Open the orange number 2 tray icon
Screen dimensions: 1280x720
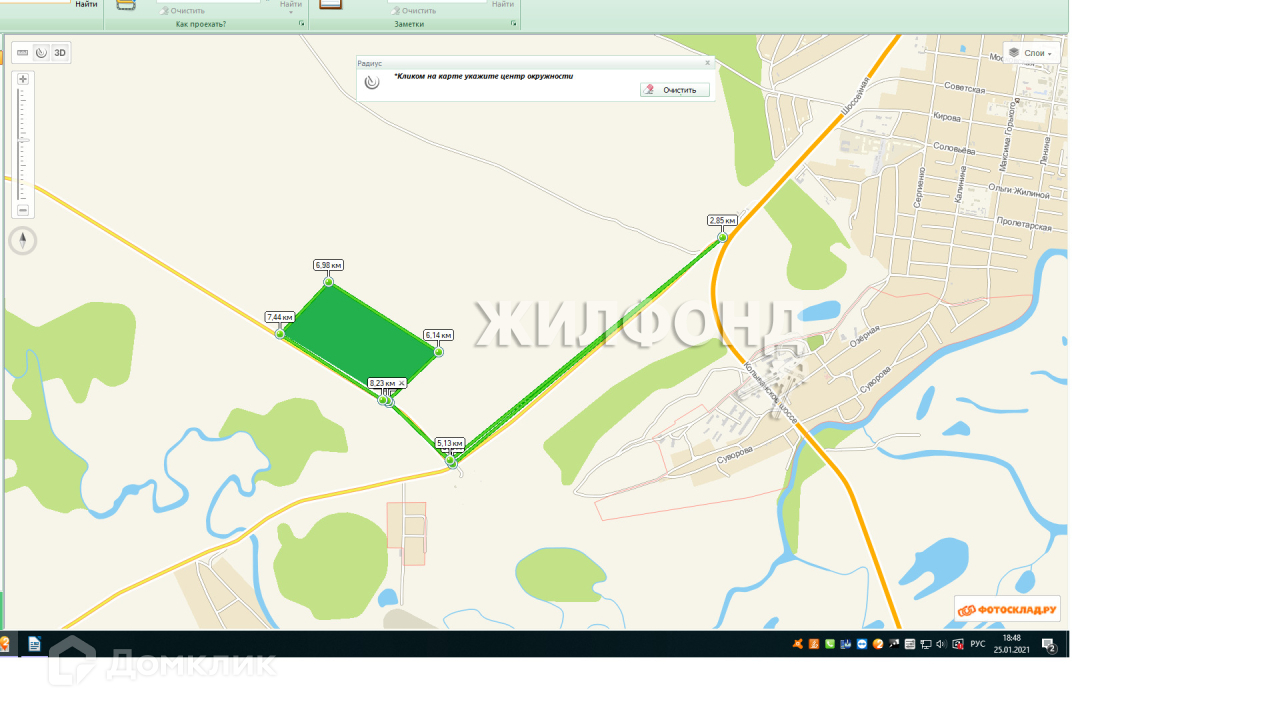(x=878, y=644)
